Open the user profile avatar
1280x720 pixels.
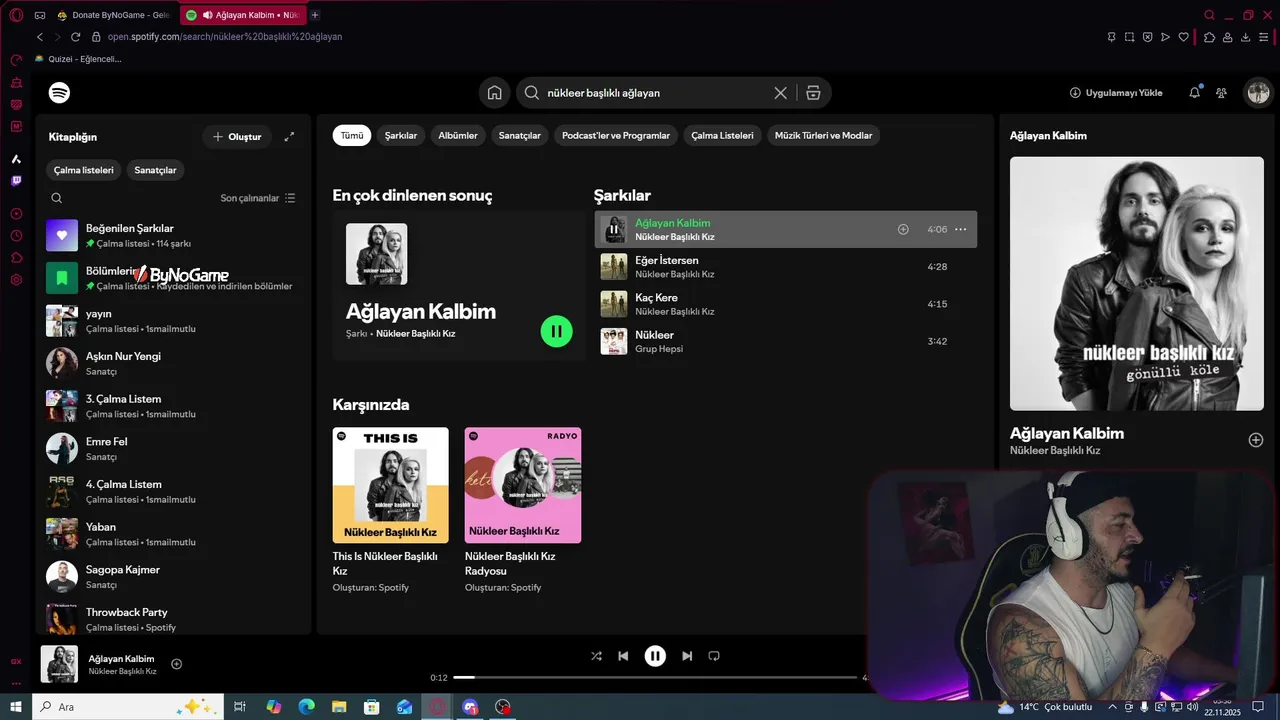1257,93
